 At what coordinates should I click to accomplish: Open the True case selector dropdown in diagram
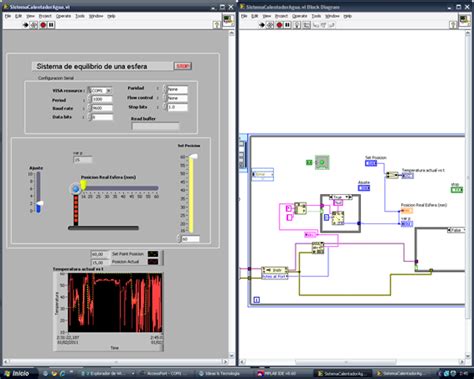point(347,197)
